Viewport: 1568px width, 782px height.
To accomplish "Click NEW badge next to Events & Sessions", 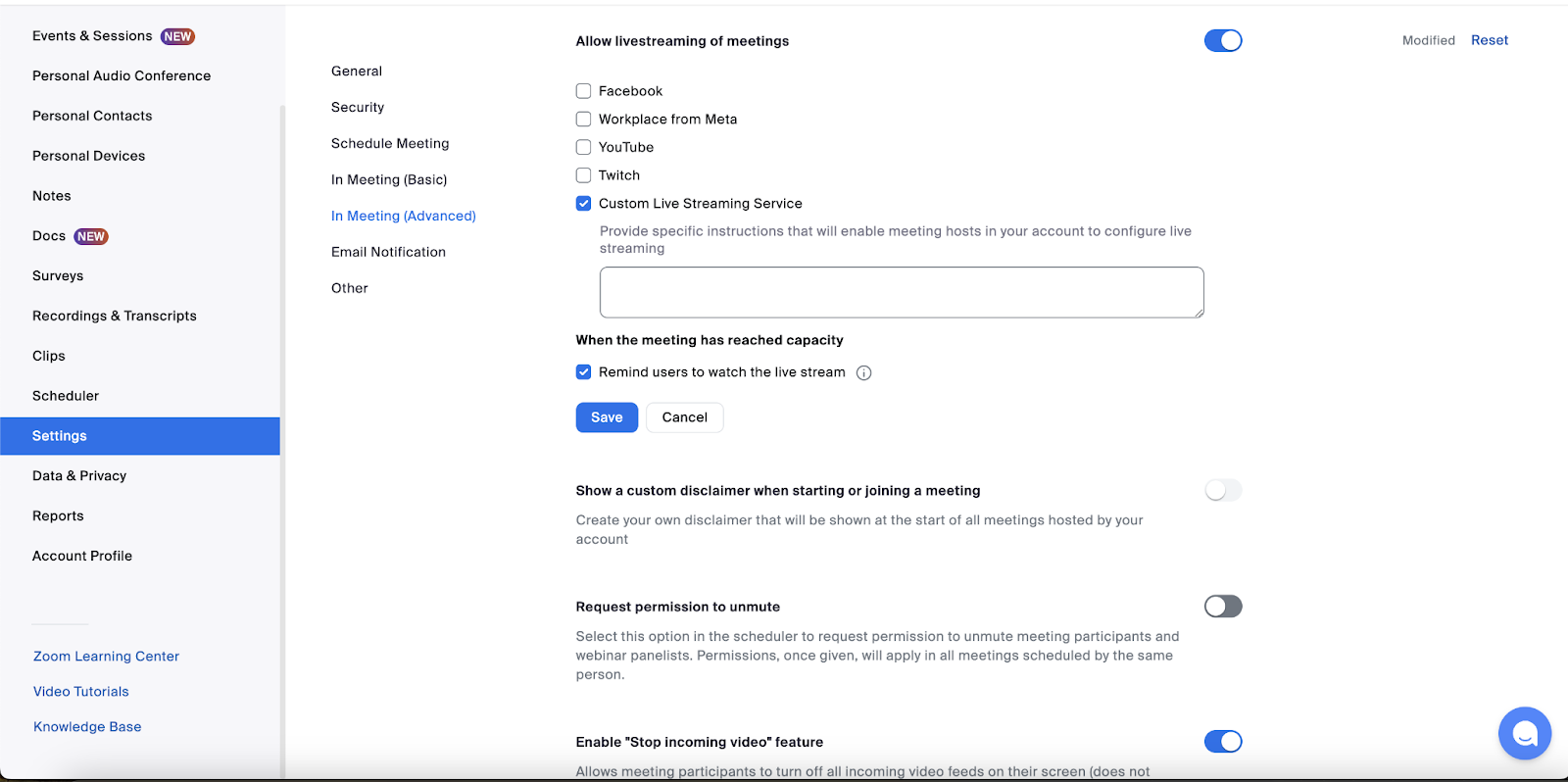I will (x=177, y=36).
